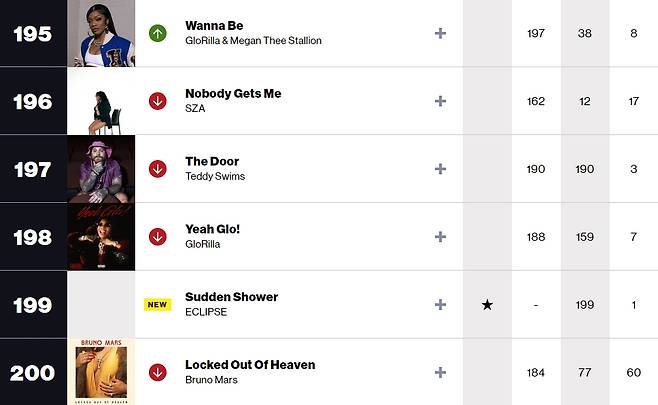Click red down arrow for Nobody Gets Me
Image resolution: width=658 pixels, height=405 pixels.
coord(157,101)
